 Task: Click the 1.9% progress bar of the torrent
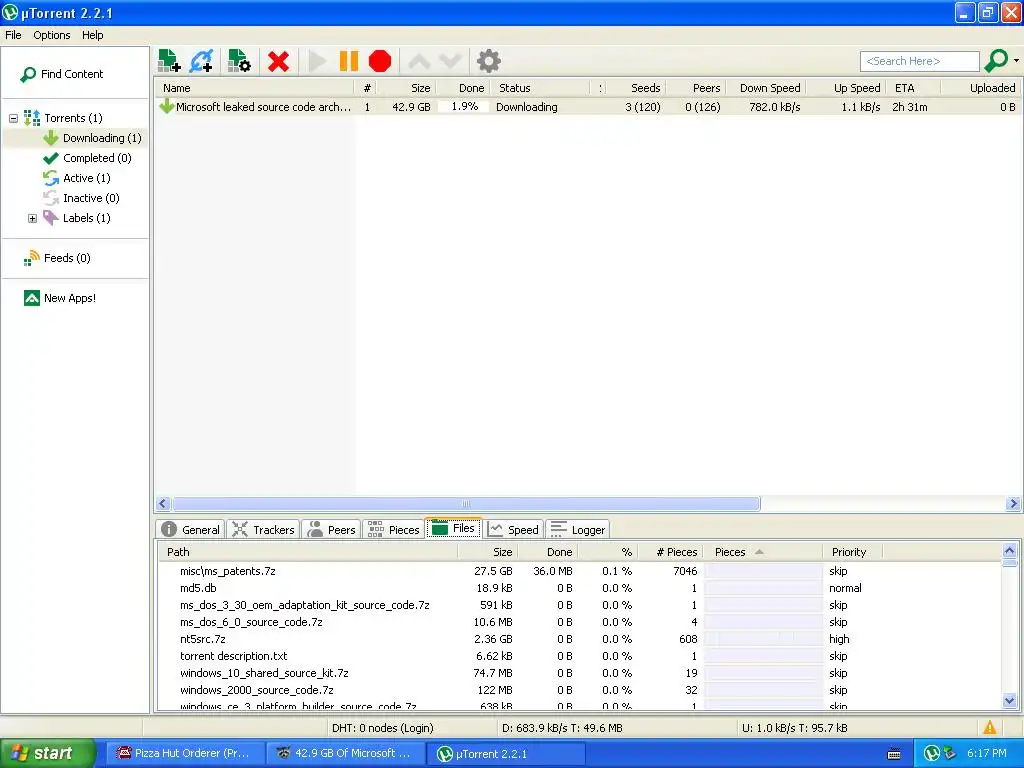pos(464,106)
